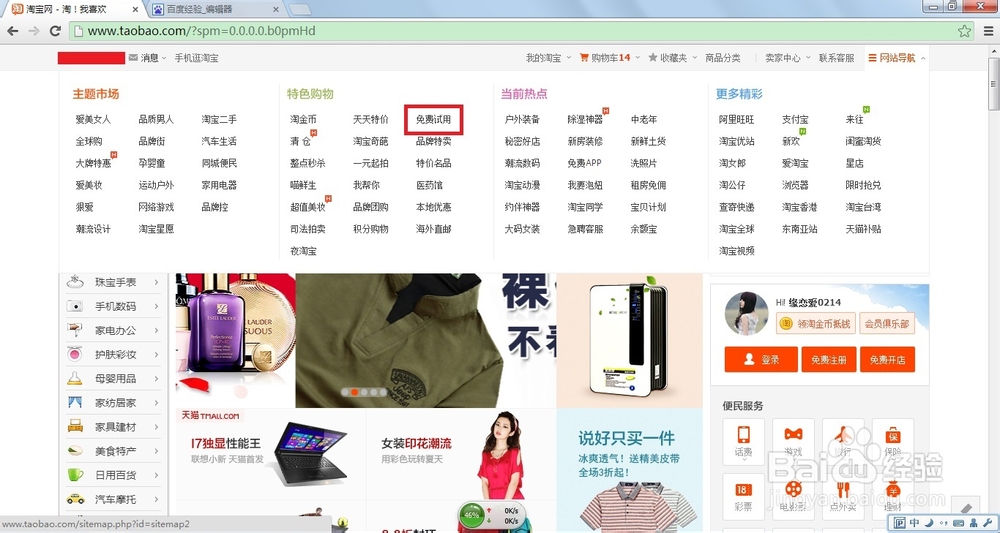Open 联系客服 in the top menu
This screenshot has height=533, width=1000.
pos(836,57)
